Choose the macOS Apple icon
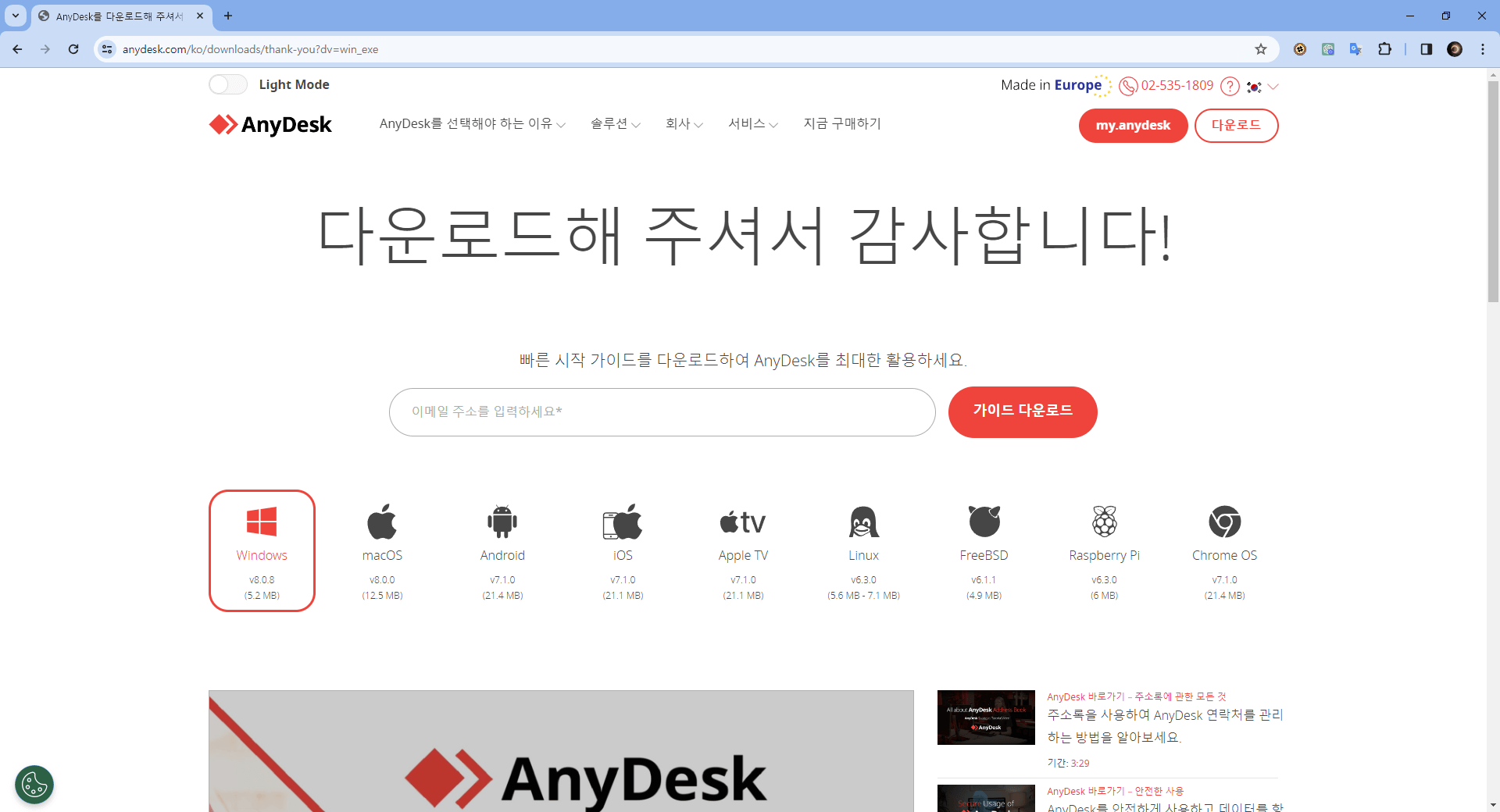This screenshot has width=1500, height=812. coord(382,522)
